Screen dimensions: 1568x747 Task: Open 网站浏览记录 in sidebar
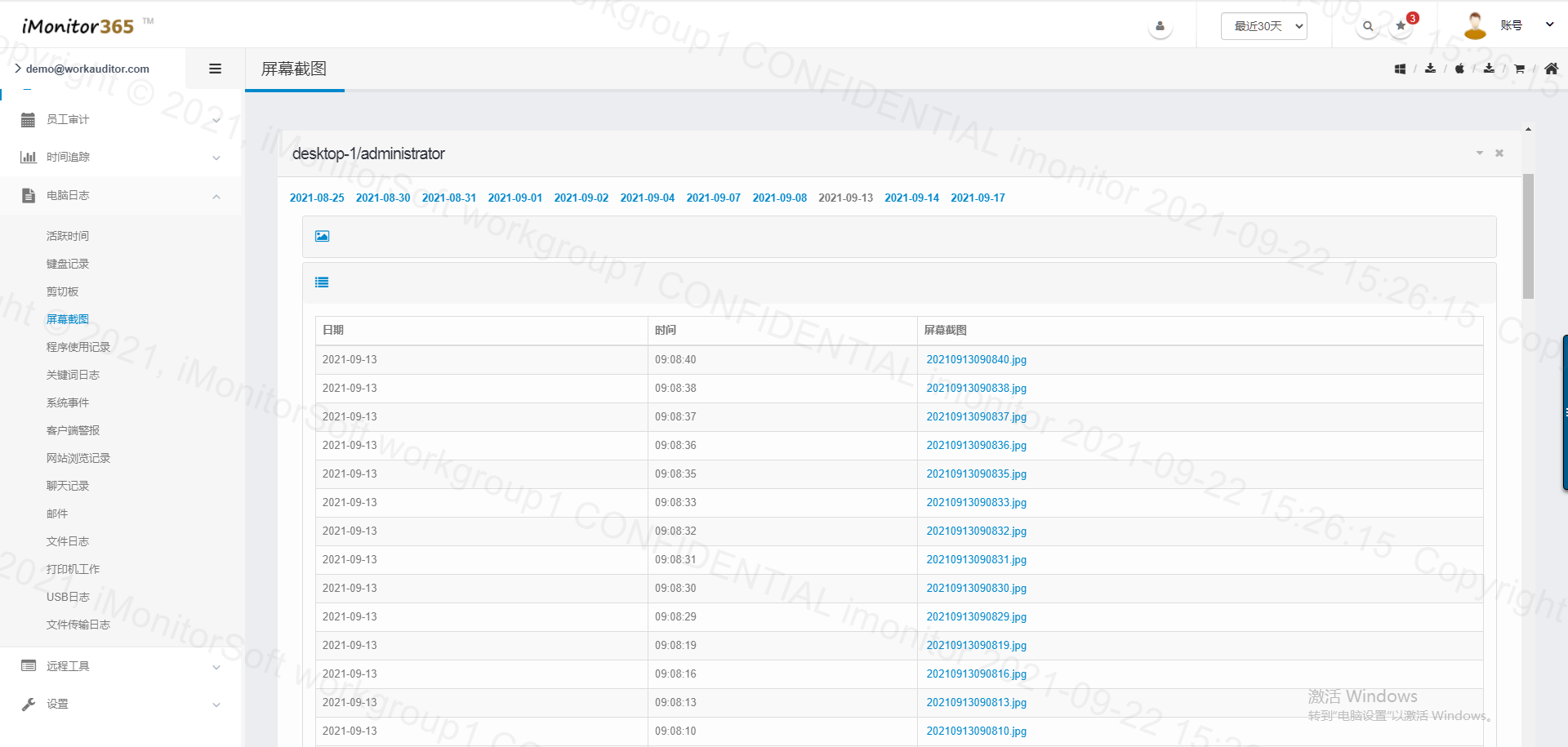[x=78, y=458]
